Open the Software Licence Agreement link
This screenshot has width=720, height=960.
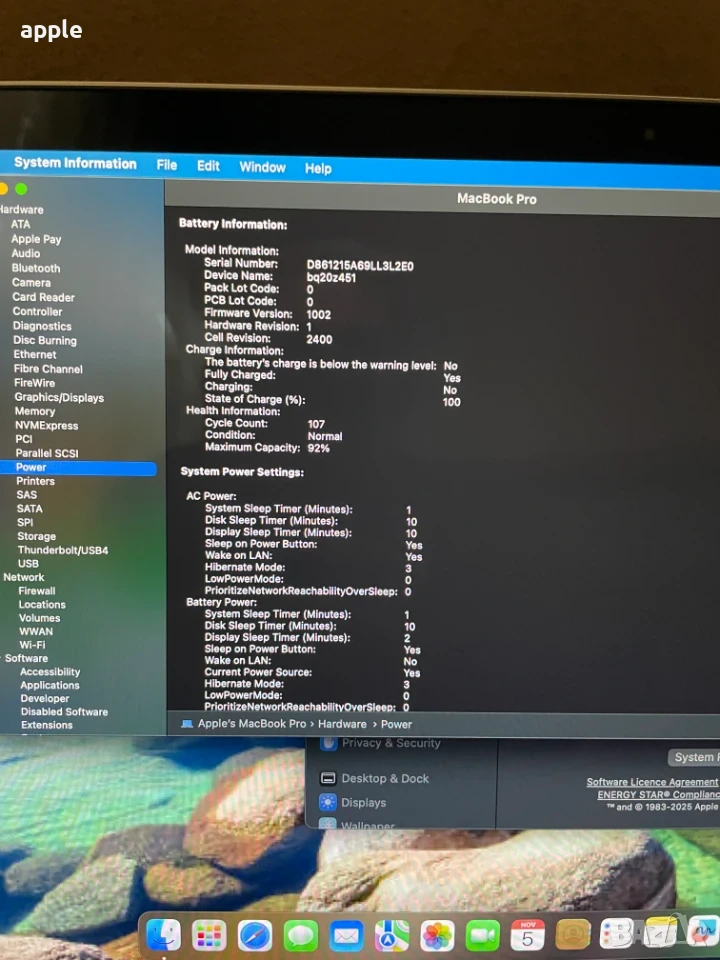[652, 782]
